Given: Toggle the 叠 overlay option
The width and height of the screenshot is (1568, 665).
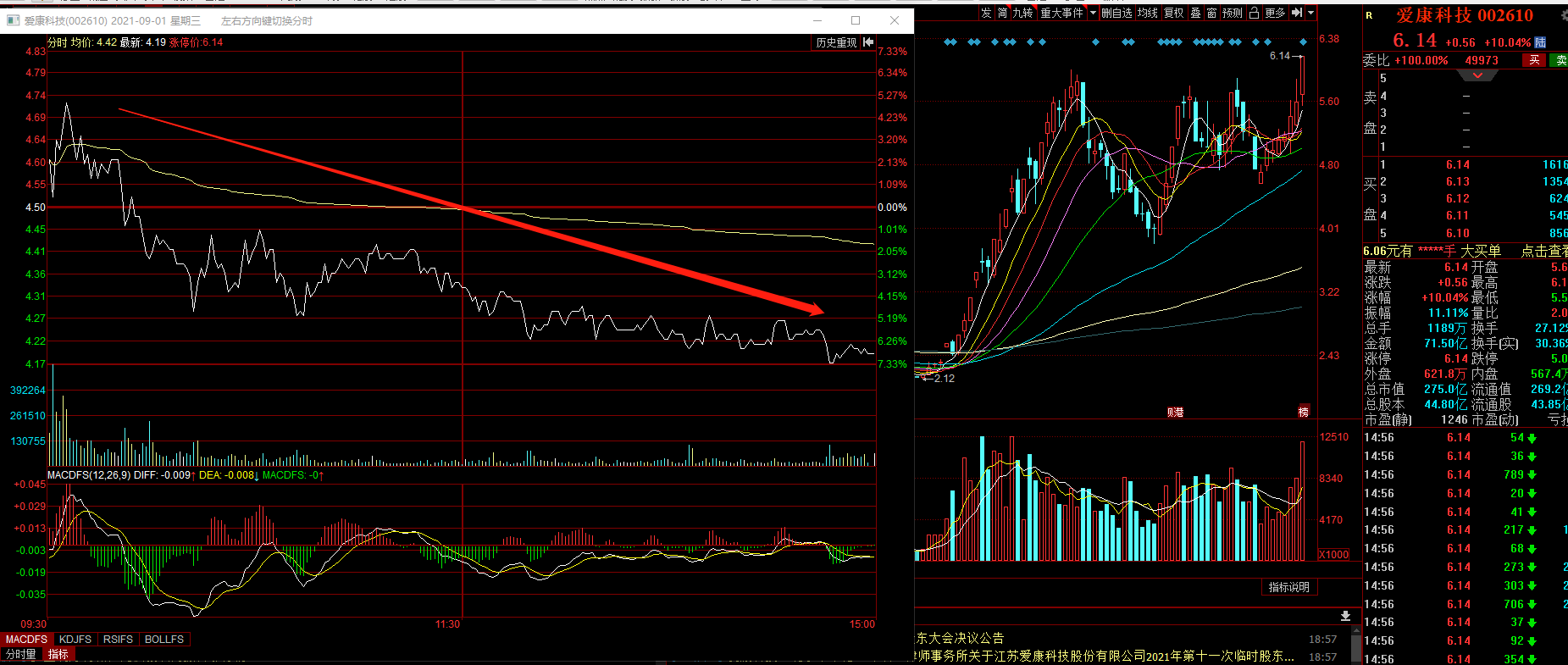Looking at the screenshot, I should pyautogui.click(x=1195, y=13).
